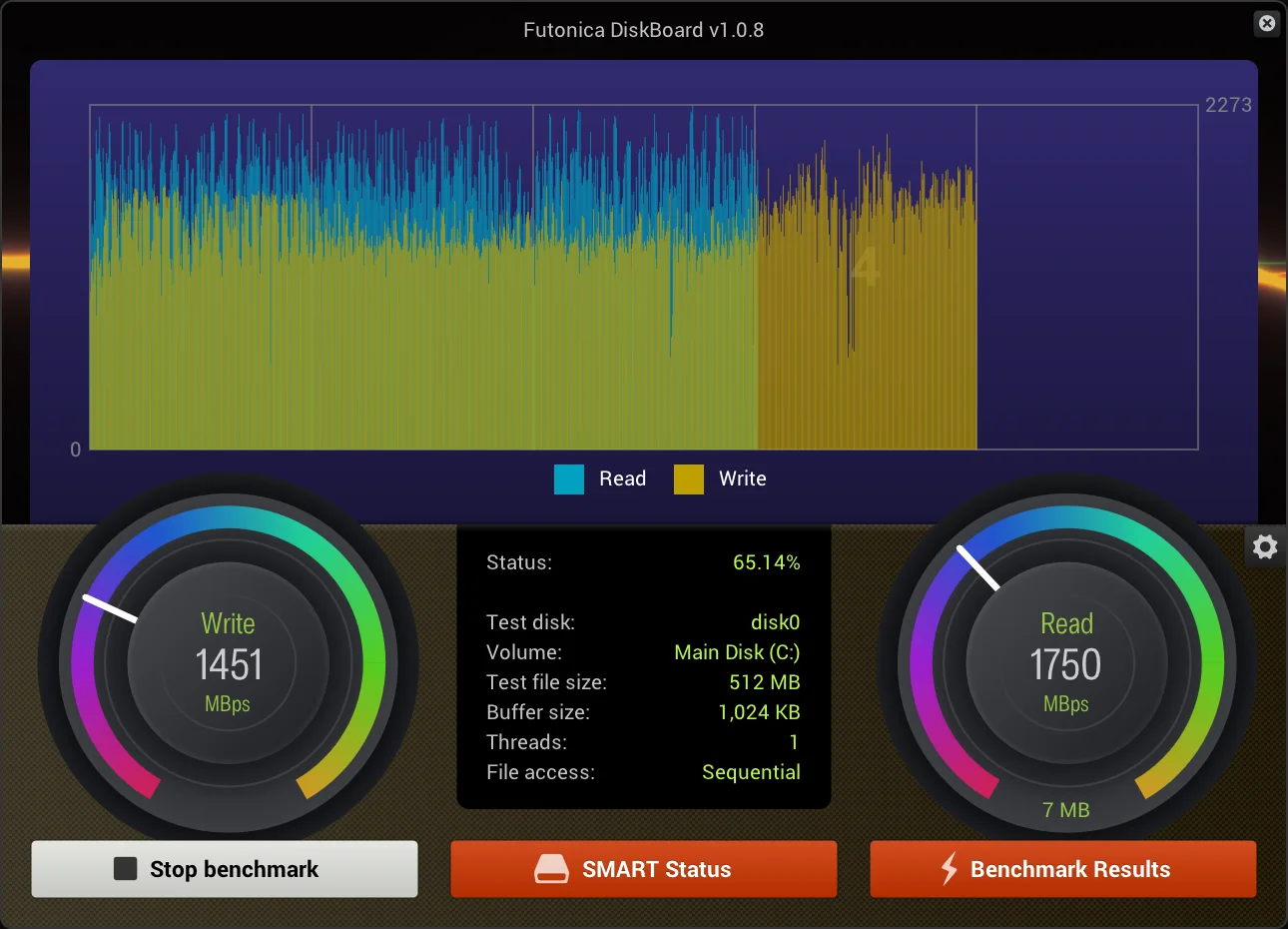Click the Write MBps unit label
1288x929 pixels.
(228, 704)
